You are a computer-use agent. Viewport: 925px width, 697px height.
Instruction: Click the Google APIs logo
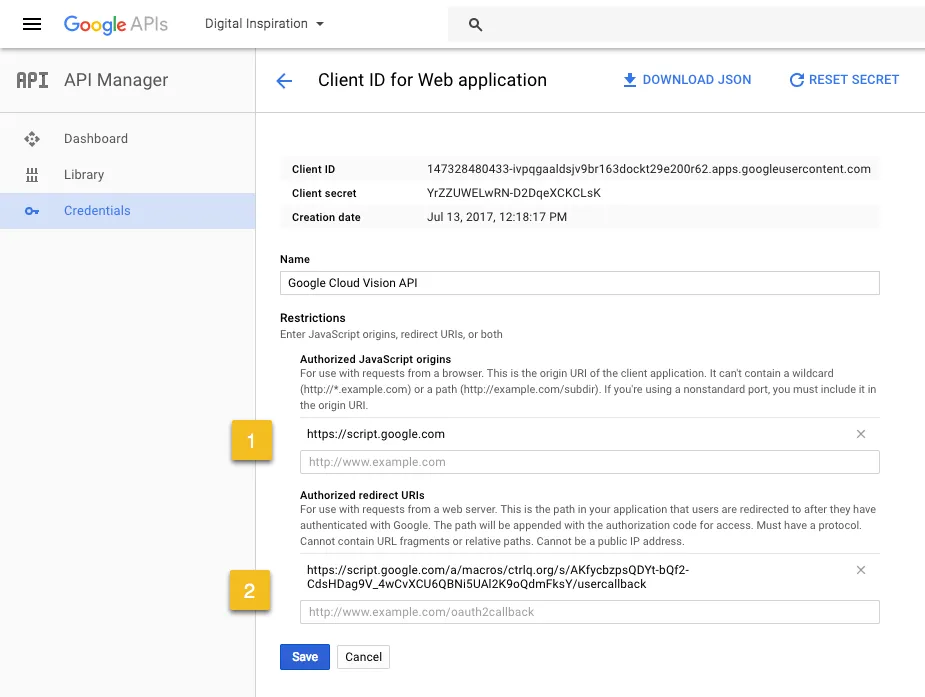(115, 23)
